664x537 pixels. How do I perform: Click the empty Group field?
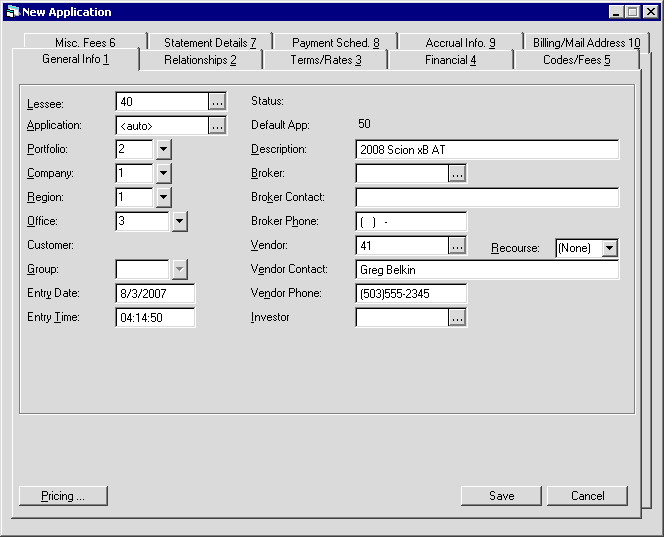[x=142, y=269]
